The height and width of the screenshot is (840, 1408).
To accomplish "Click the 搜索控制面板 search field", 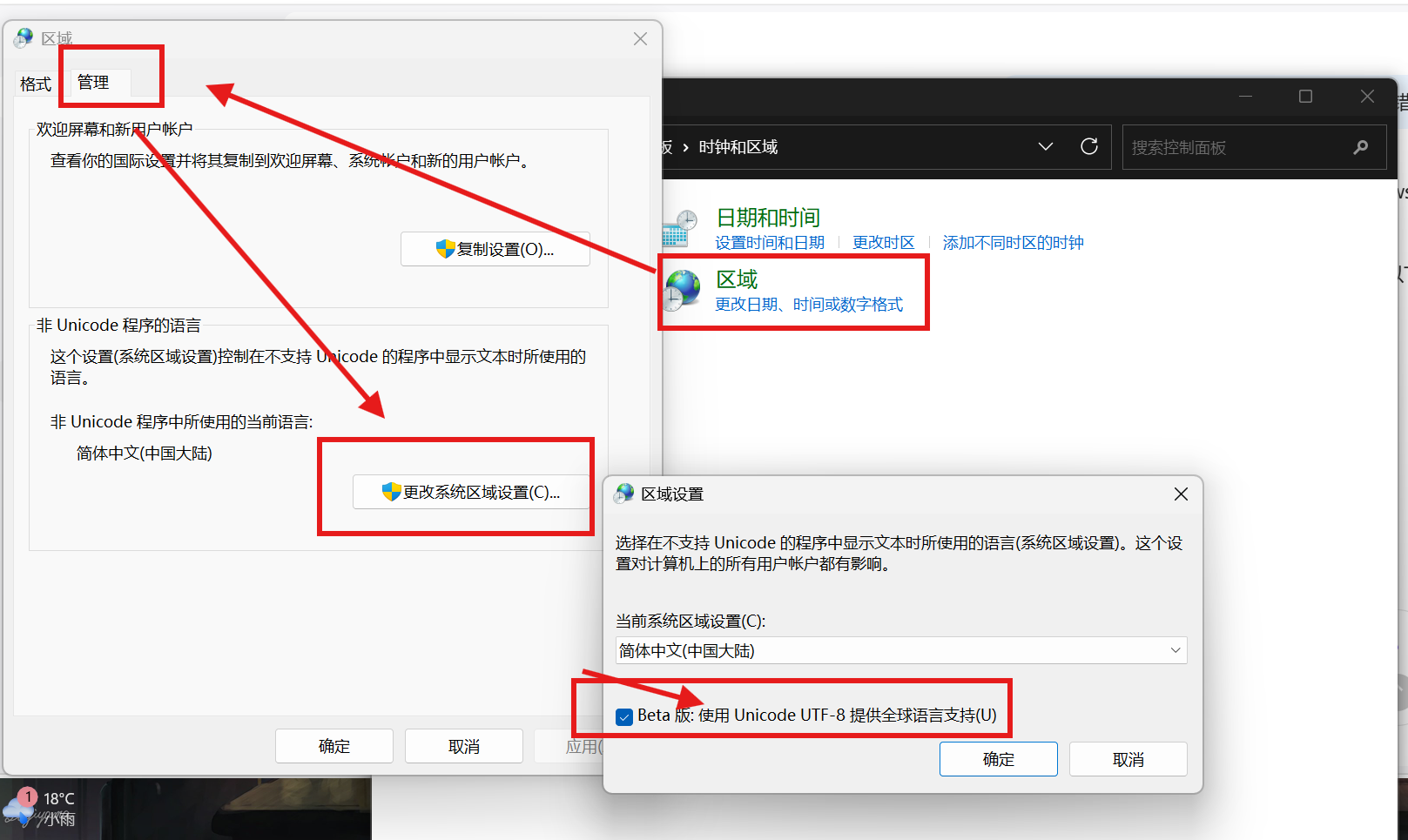I will [1254, 147].
